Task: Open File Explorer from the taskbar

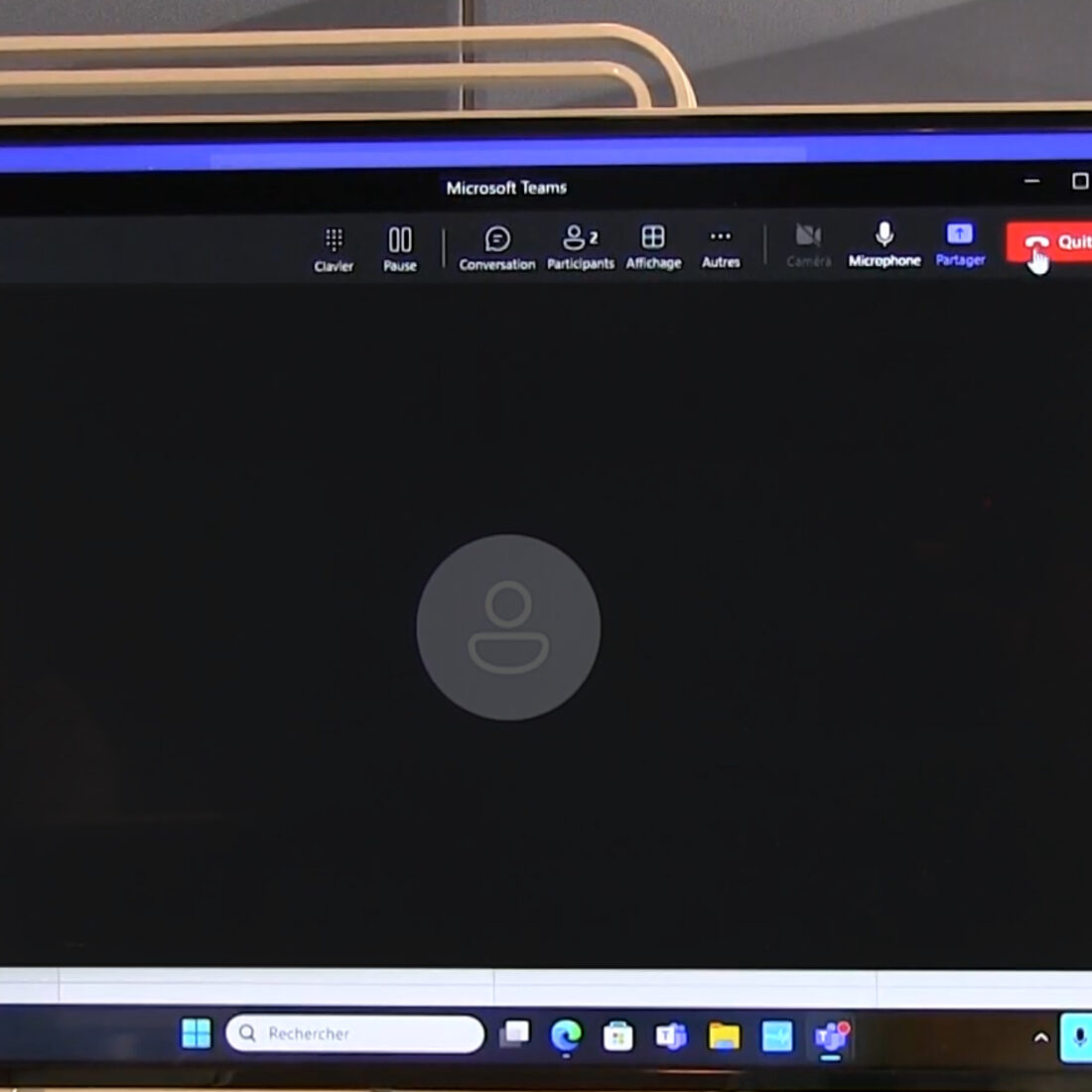Action: 725,1036
